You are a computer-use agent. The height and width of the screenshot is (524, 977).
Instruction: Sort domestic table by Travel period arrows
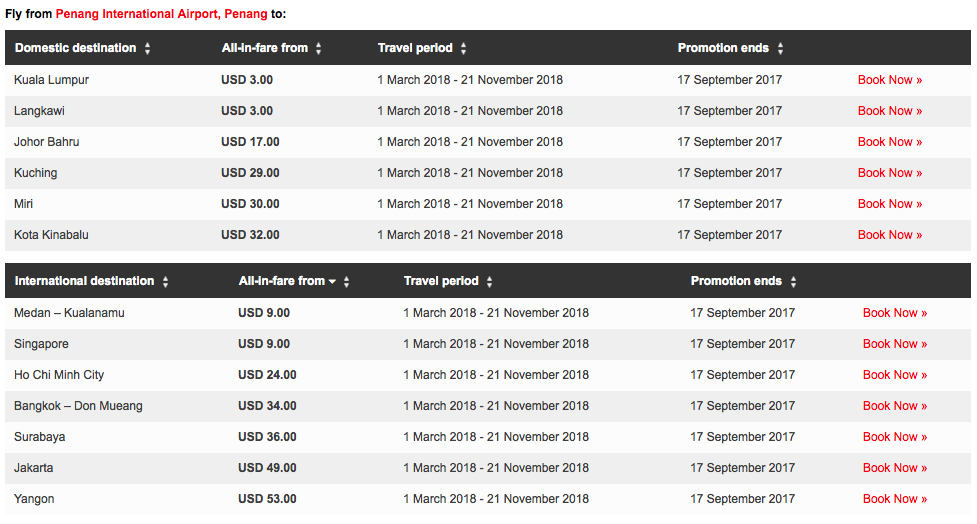pos(464,48)
